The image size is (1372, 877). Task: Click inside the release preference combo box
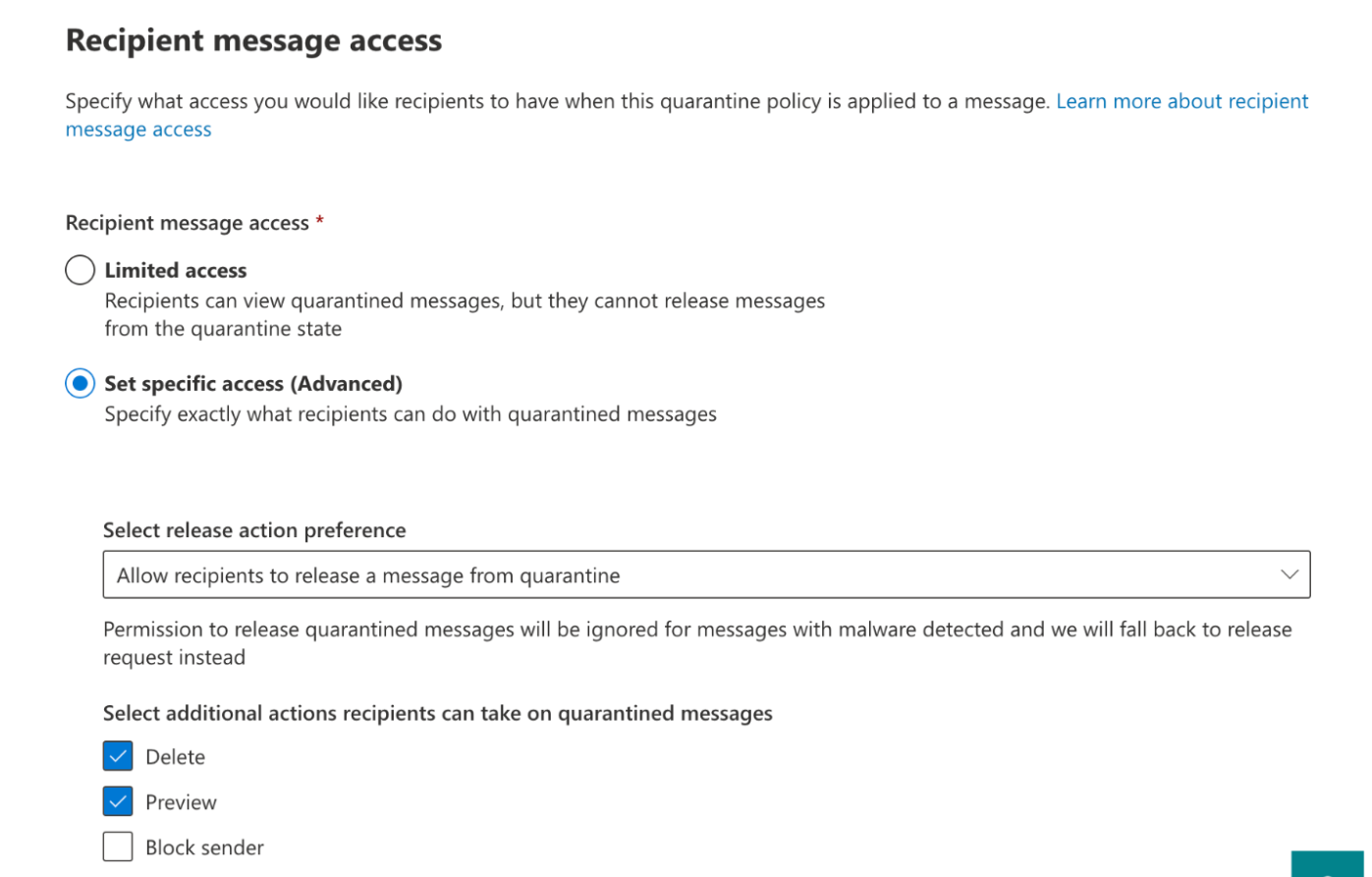pyautogui.click(x=589, y=574)
